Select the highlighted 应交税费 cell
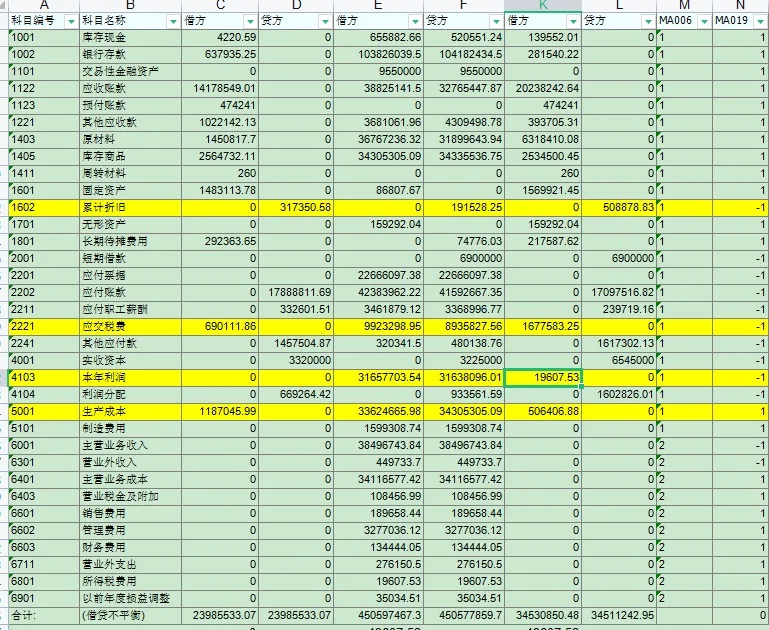The width and height of the screenshot is (769, 630). [x=130, y=327]
